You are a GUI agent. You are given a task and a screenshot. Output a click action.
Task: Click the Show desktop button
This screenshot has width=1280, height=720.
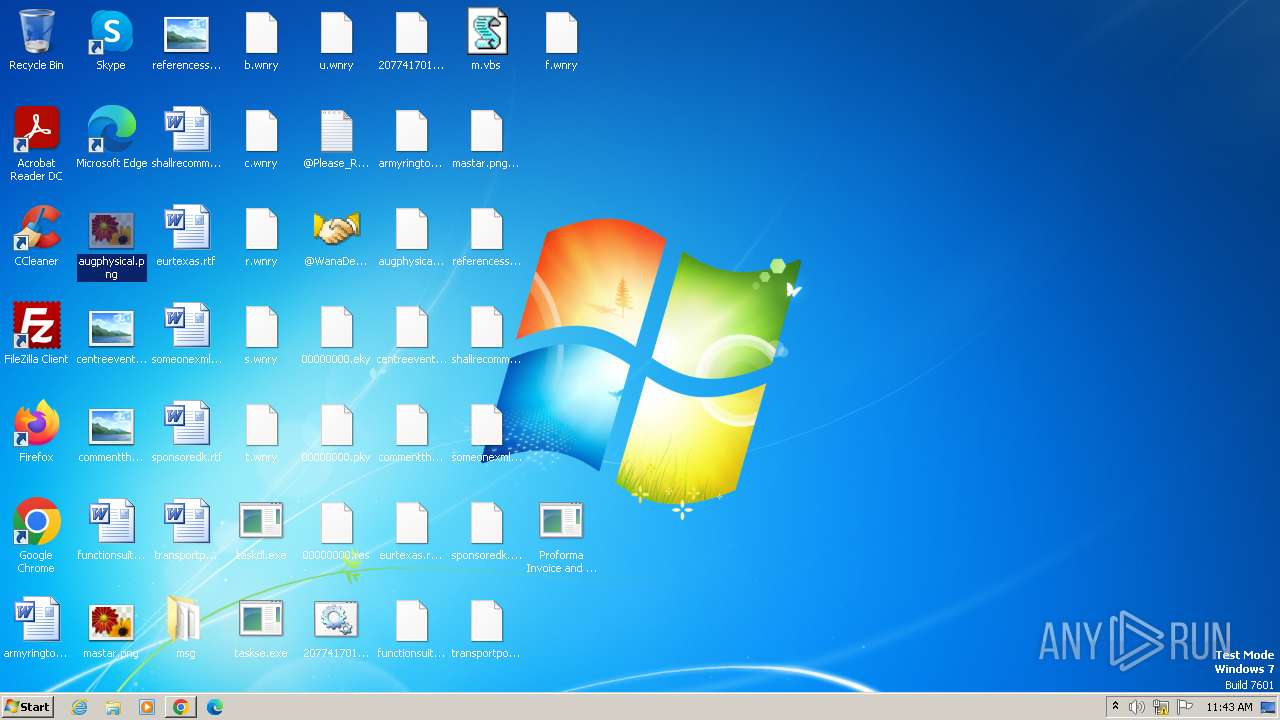click(1269, 707)
